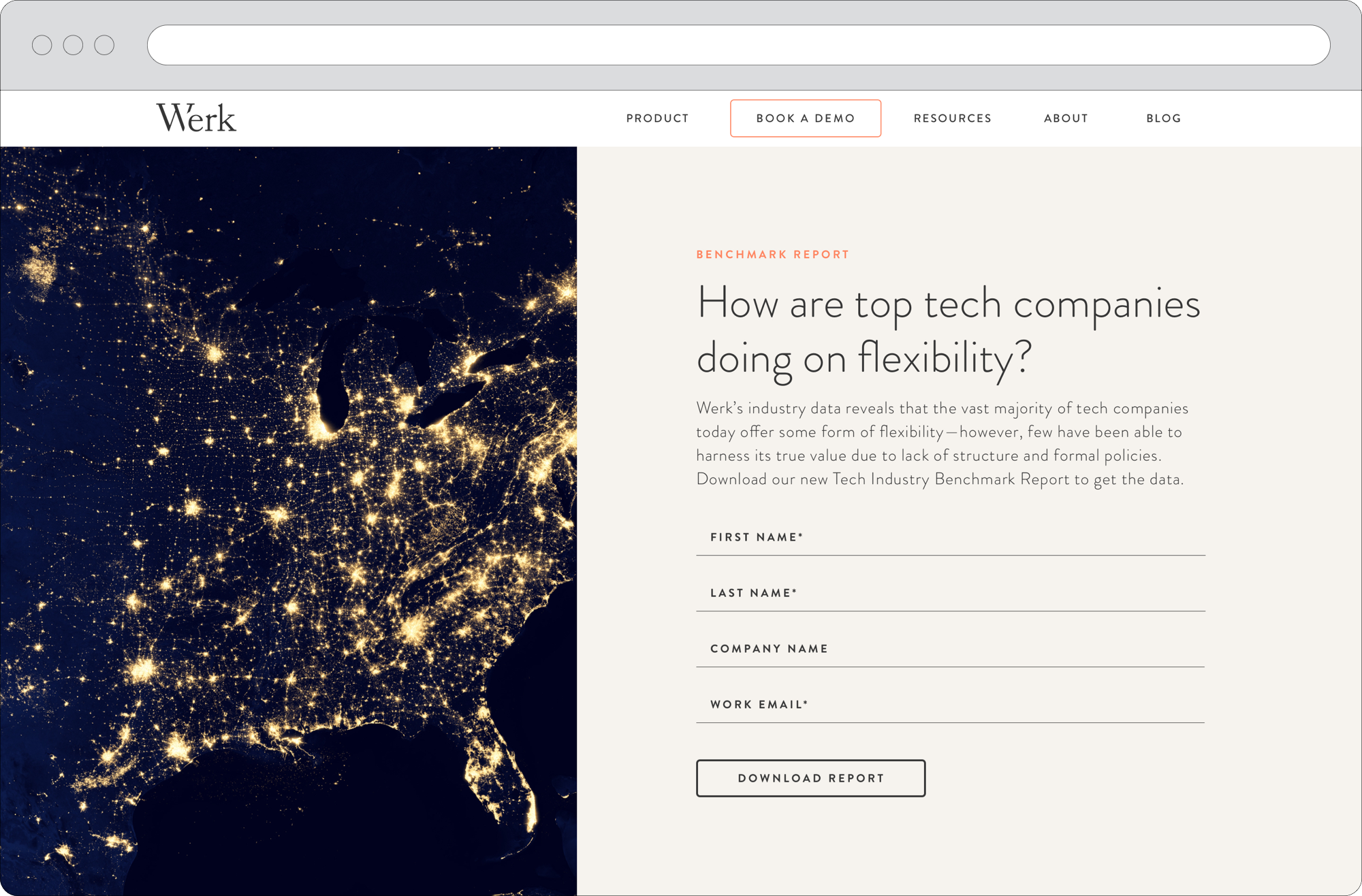The image size is (1362, 896).
Task: Click the Werk logo
Action: pos(196,118)
